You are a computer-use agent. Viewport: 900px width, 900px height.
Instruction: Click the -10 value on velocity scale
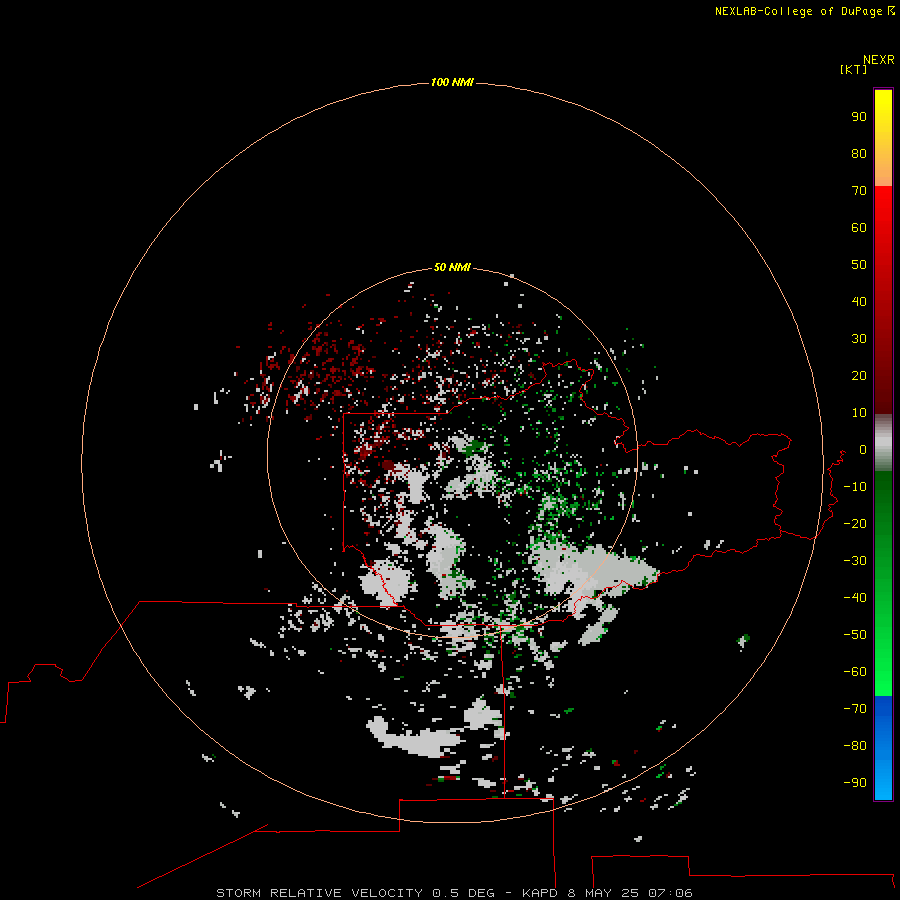[855, 487]
